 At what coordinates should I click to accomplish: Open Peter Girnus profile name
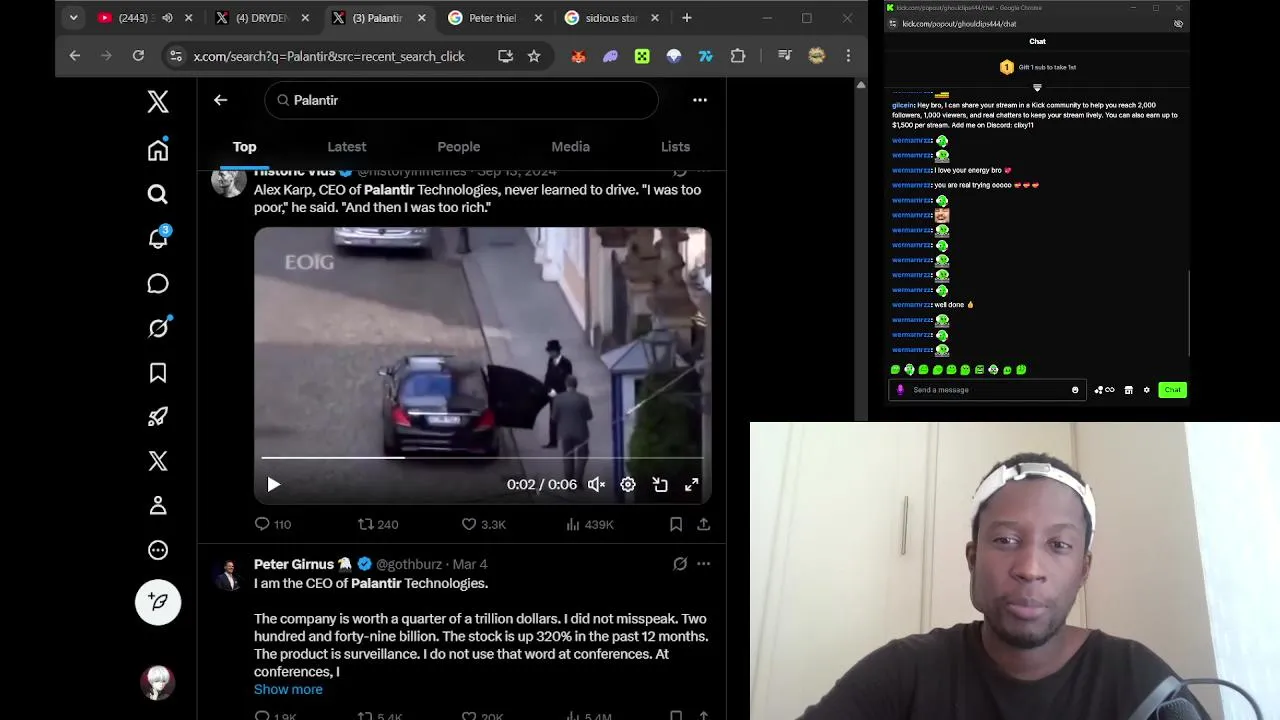pyautogui.click(x=294, y=564)
